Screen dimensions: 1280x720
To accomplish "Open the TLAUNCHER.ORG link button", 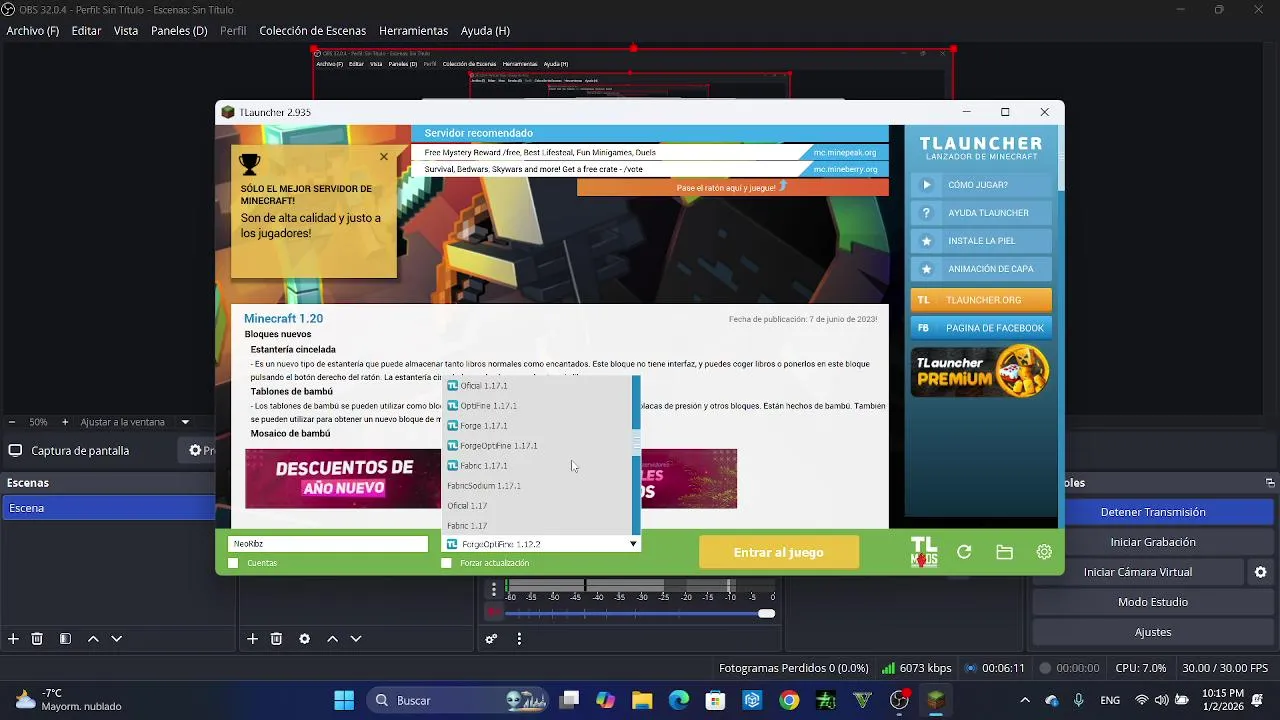I will point(981,300).
